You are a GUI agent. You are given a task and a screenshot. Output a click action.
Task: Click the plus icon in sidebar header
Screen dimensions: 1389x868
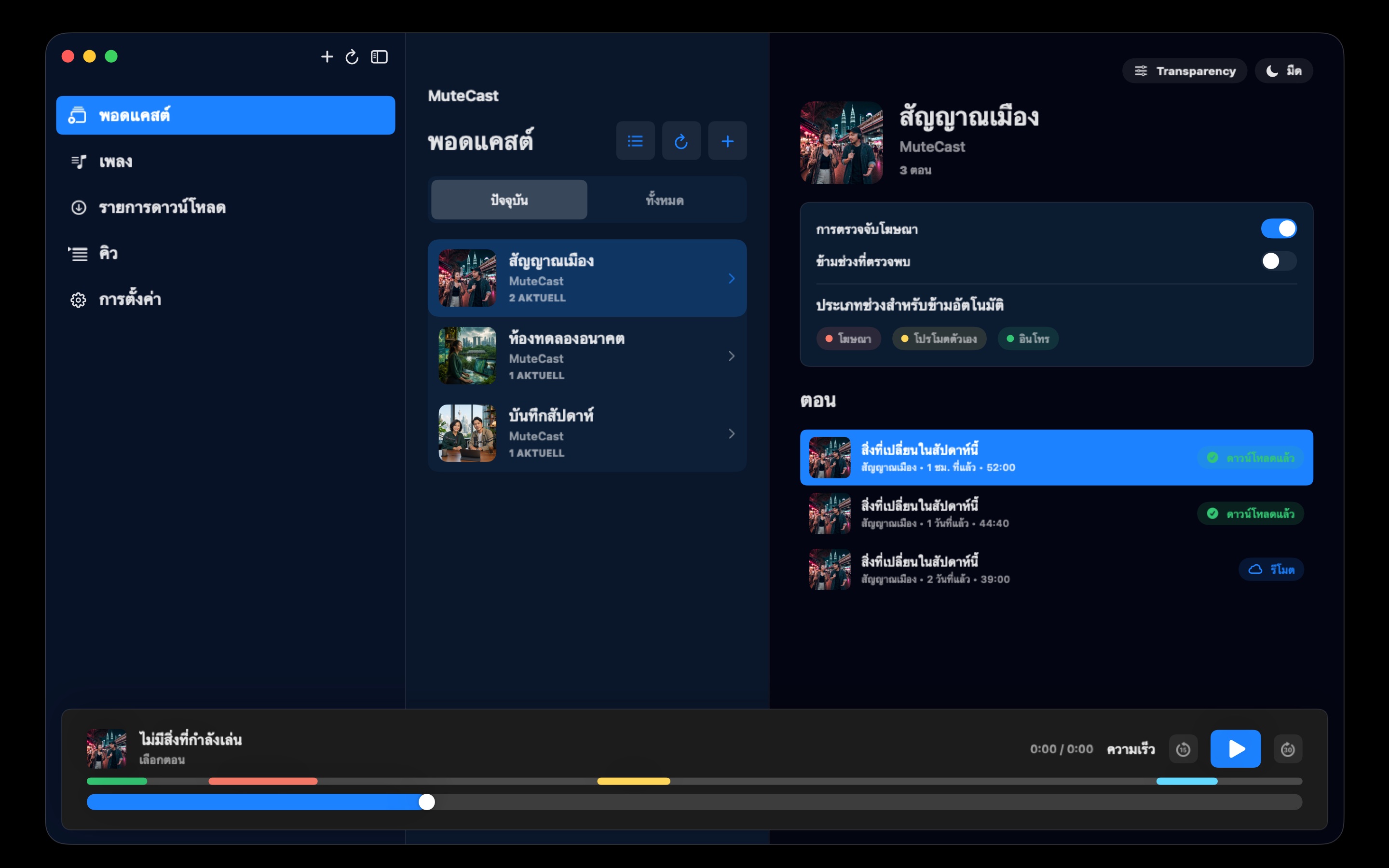click(x=327, y=57)
